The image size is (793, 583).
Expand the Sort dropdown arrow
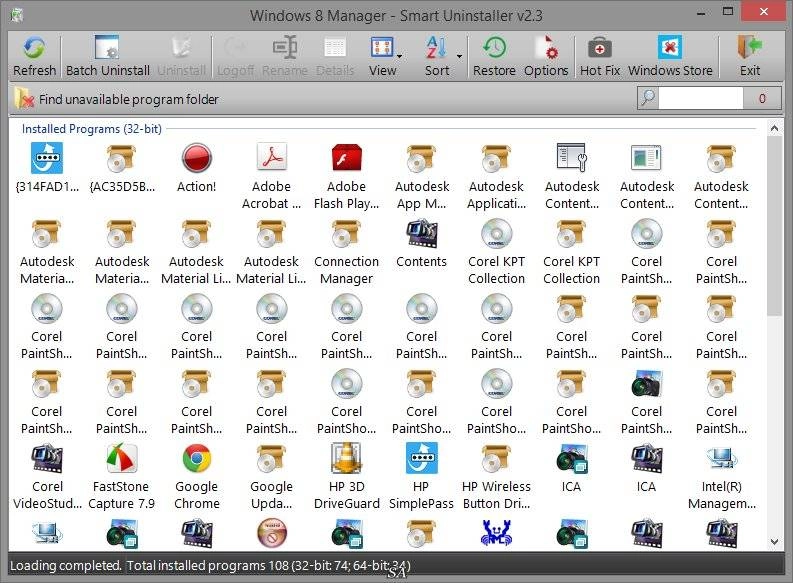pyautogui.click(x=459, y=56)
